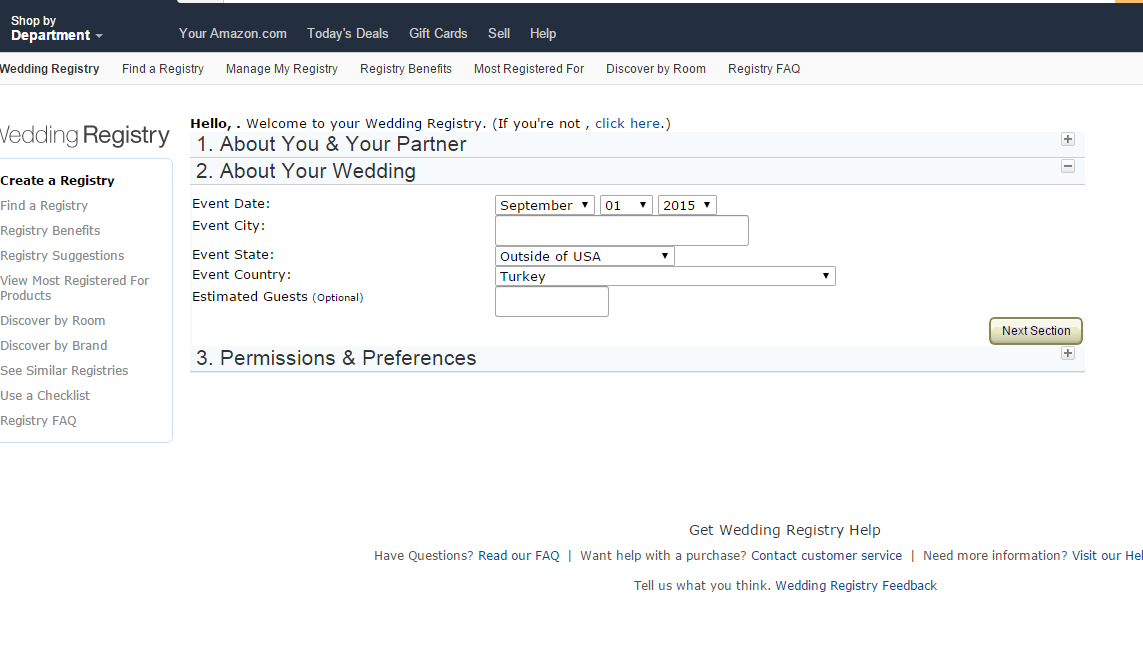Image resolution: width=1143 pixels, height=648 pixels.
Task: Open See Similar Registries
Action: coord(64,370)
